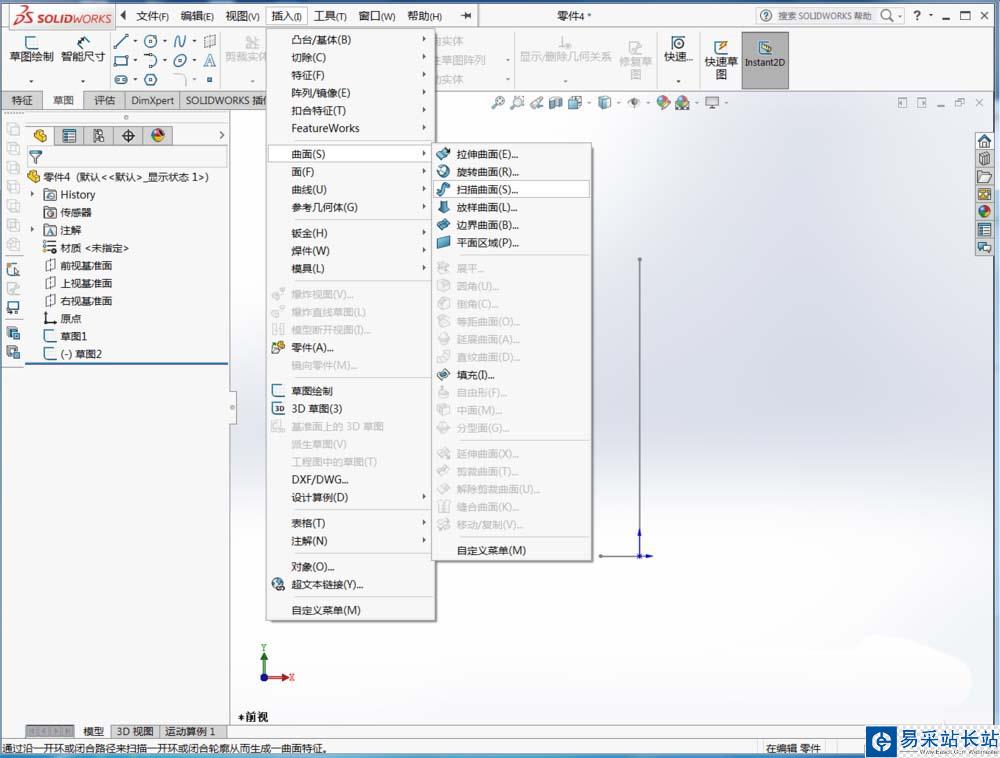Screen dimensions: 1000x758
Task: Toggle the Instant2D button
Action: (765, 61)
